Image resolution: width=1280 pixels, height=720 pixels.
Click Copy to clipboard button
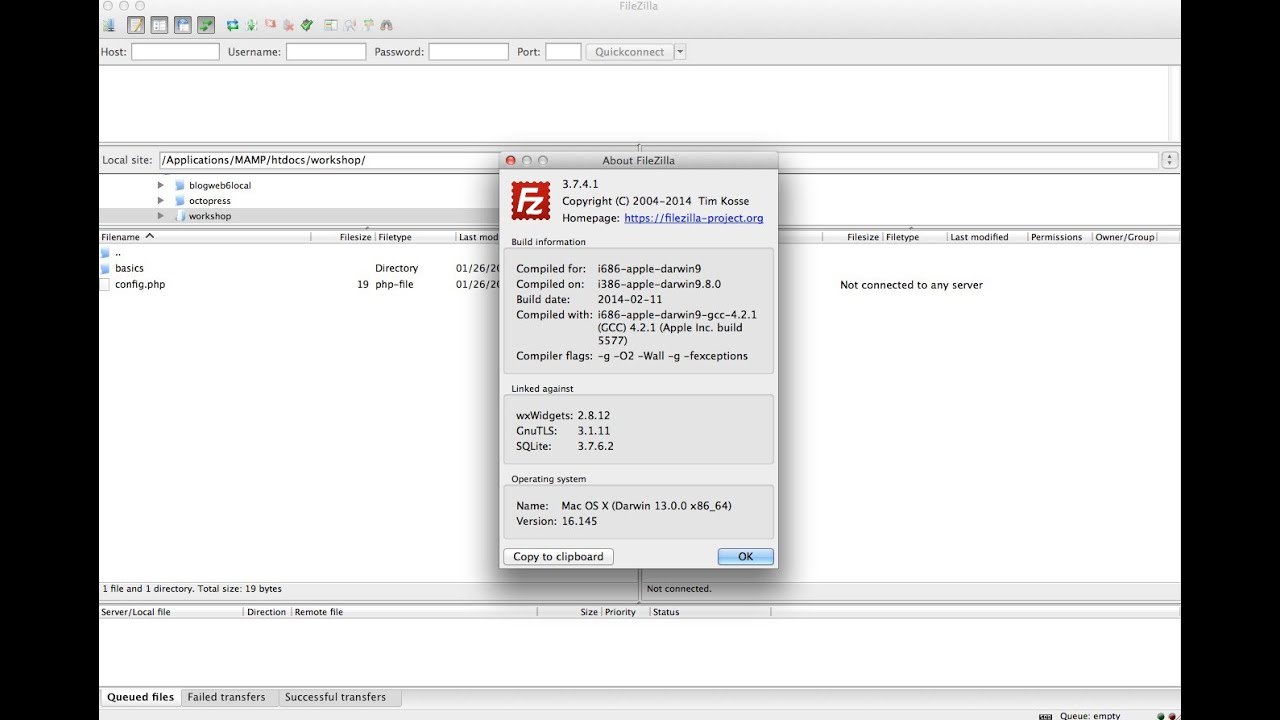click(558, 557)
